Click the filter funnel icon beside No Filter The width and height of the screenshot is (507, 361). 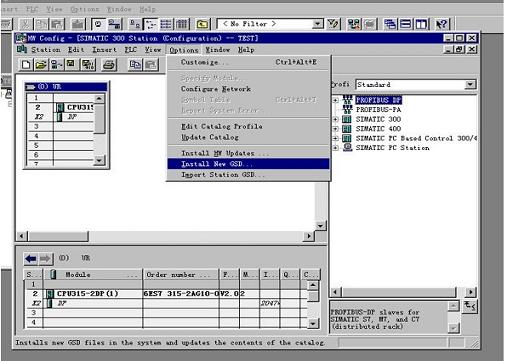(x=333, y=24)
